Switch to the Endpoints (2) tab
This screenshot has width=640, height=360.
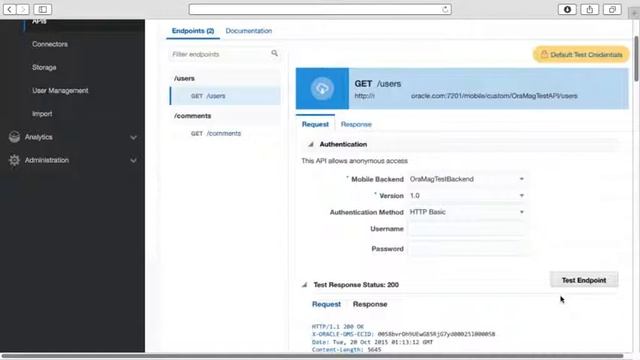coord(193,31)
